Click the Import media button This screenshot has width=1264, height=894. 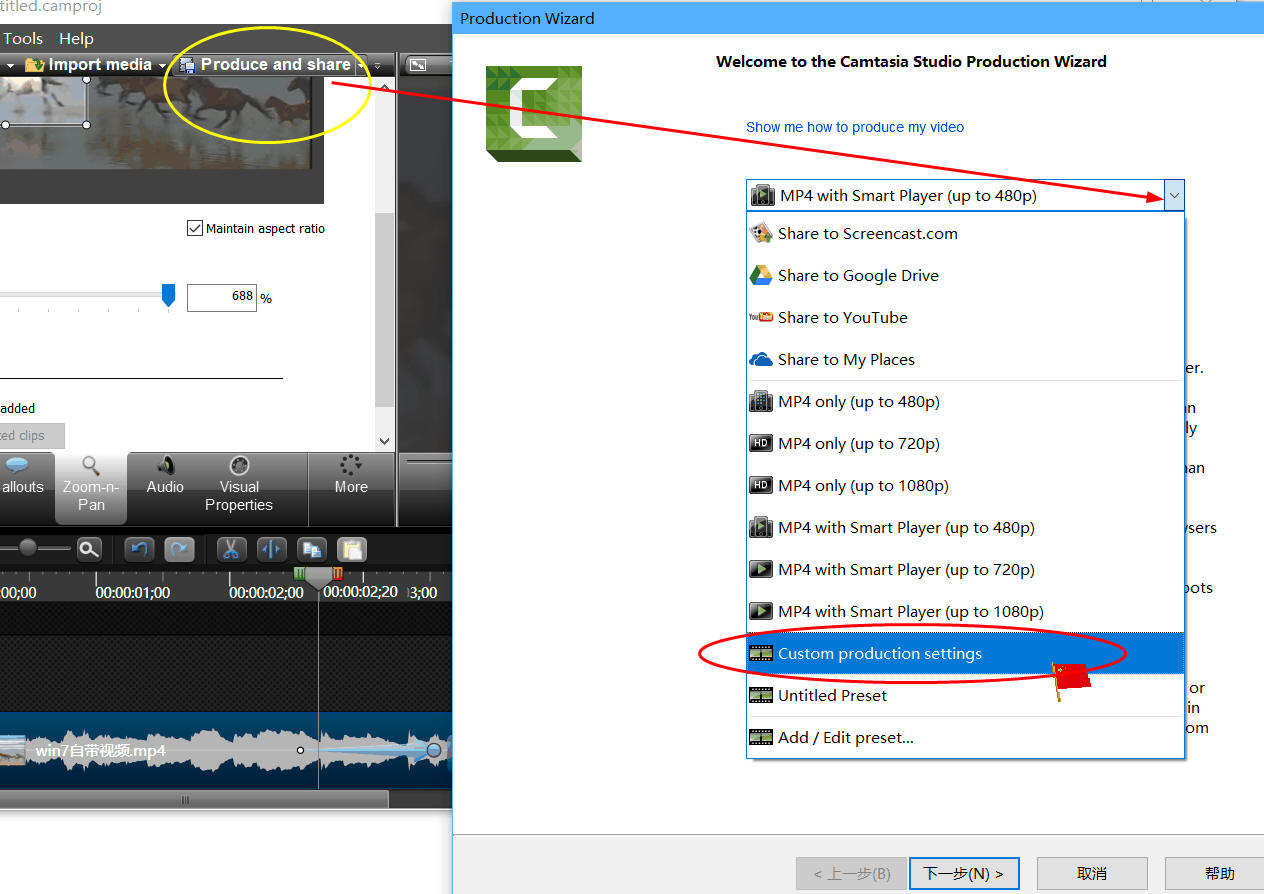[89, 64]
